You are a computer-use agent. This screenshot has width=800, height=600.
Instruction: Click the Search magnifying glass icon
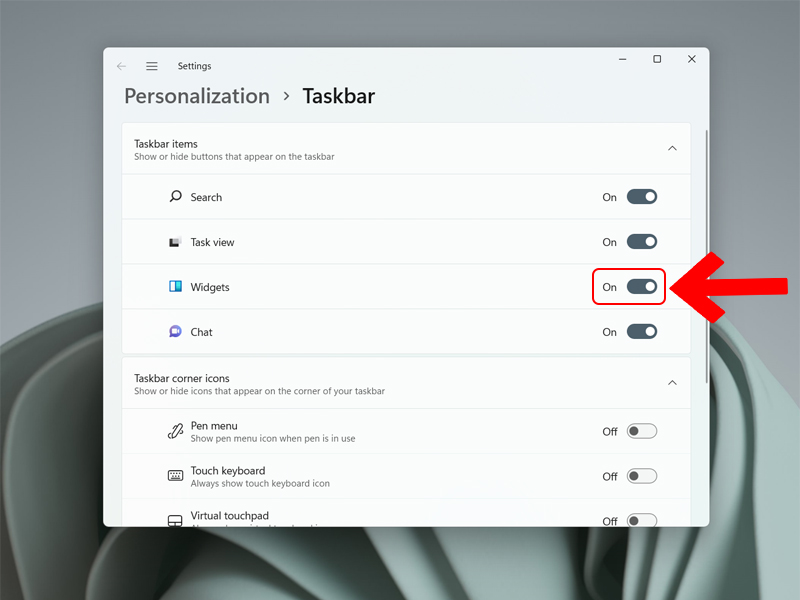tap(175, 197)
